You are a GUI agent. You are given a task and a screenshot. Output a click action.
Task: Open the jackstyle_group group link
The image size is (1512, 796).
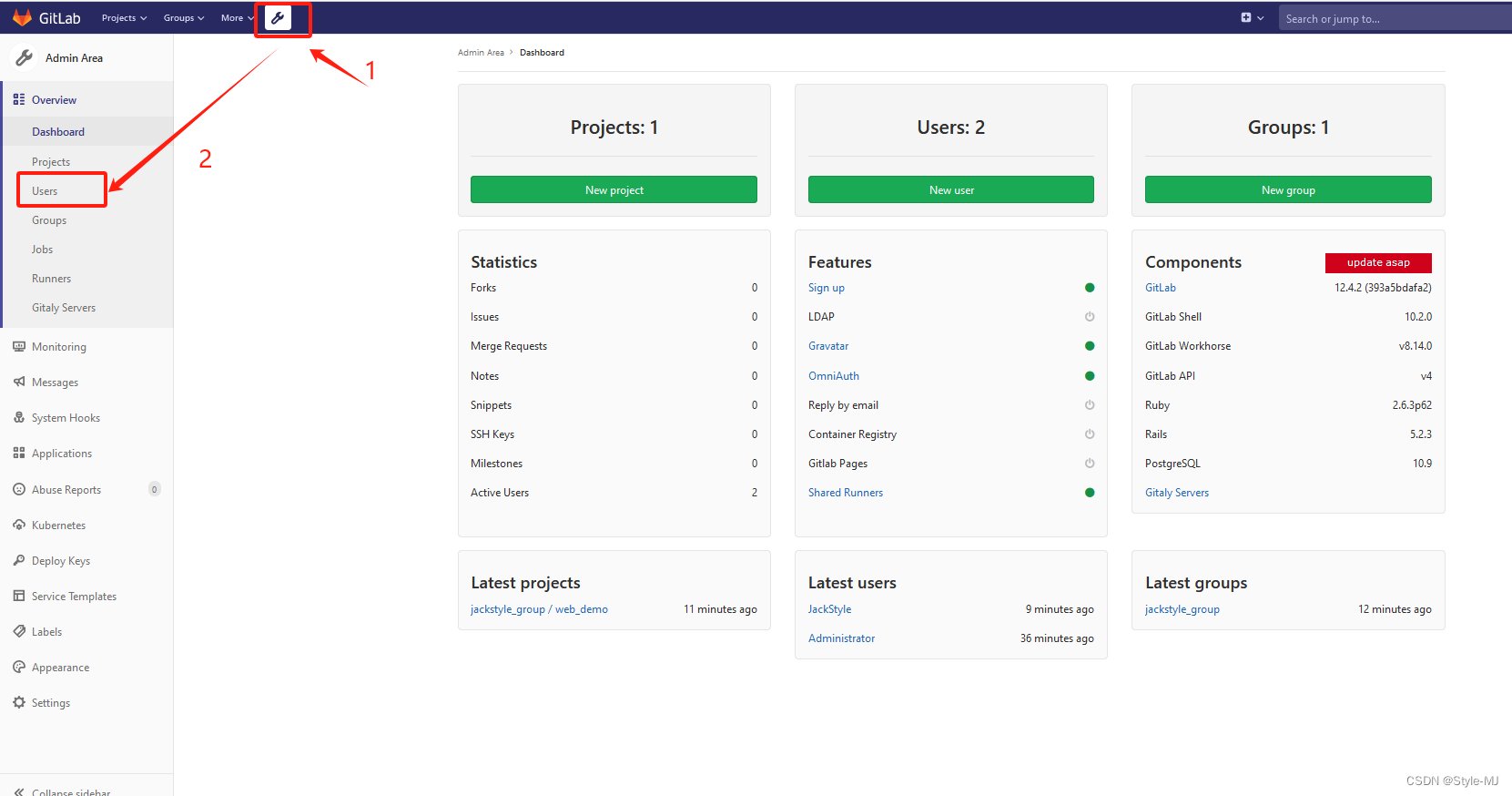1182,609
